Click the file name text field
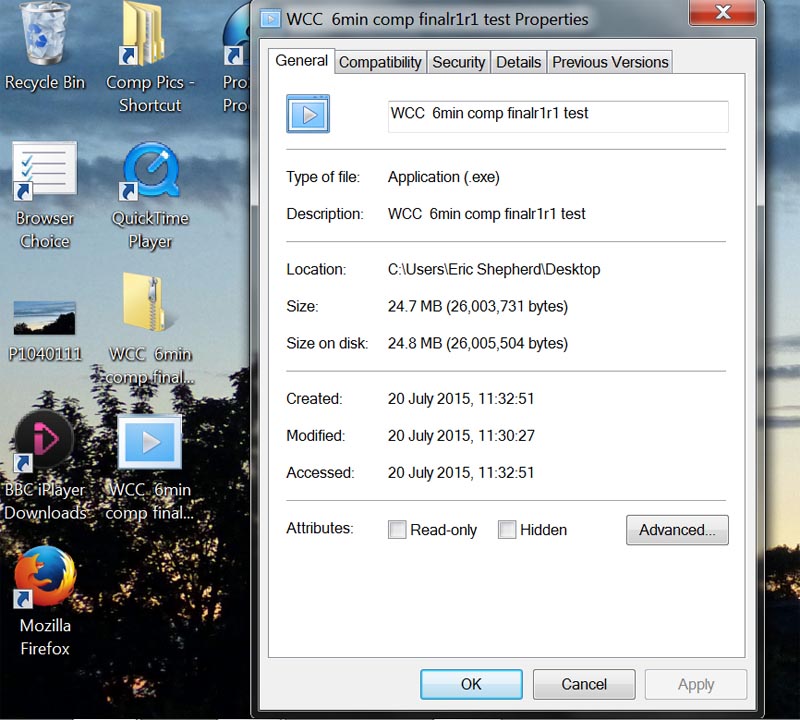800x720 pixels. pyautogui.click(x=558, y=115)
